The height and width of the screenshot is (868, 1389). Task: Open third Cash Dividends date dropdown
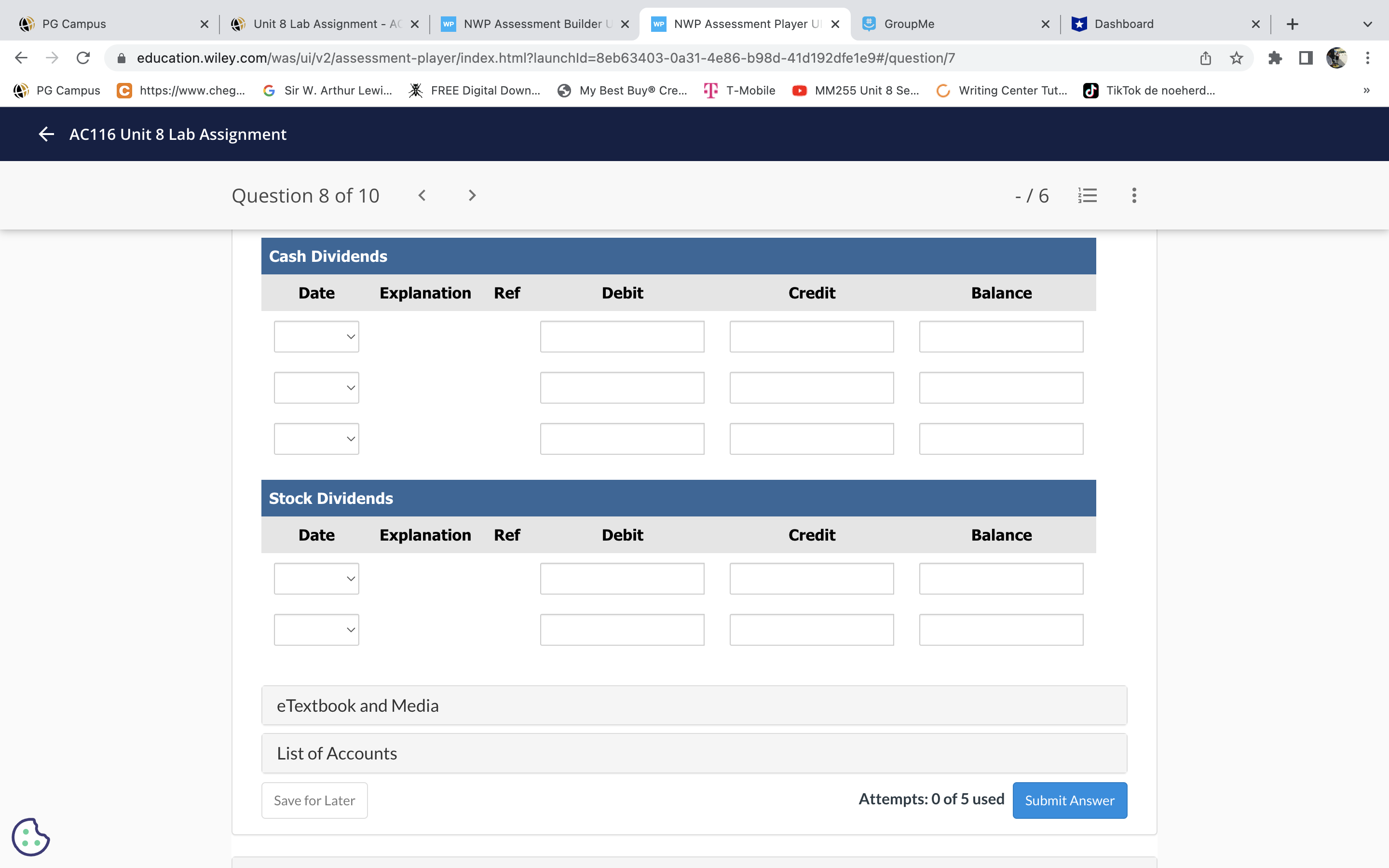(x=316, y=439)
